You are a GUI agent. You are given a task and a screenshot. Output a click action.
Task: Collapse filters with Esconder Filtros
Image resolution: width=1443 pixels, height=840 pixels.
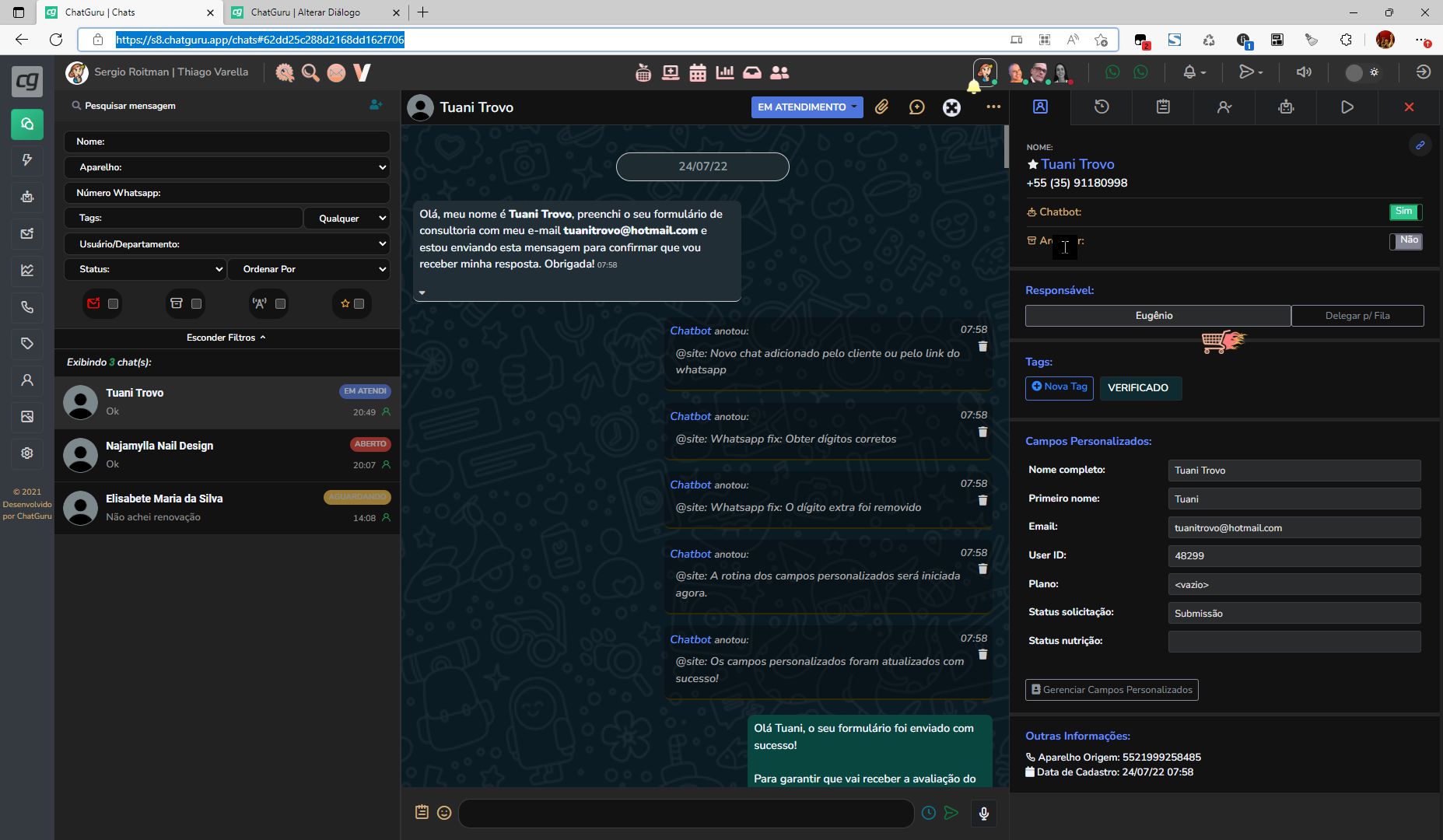pos(226,338)
